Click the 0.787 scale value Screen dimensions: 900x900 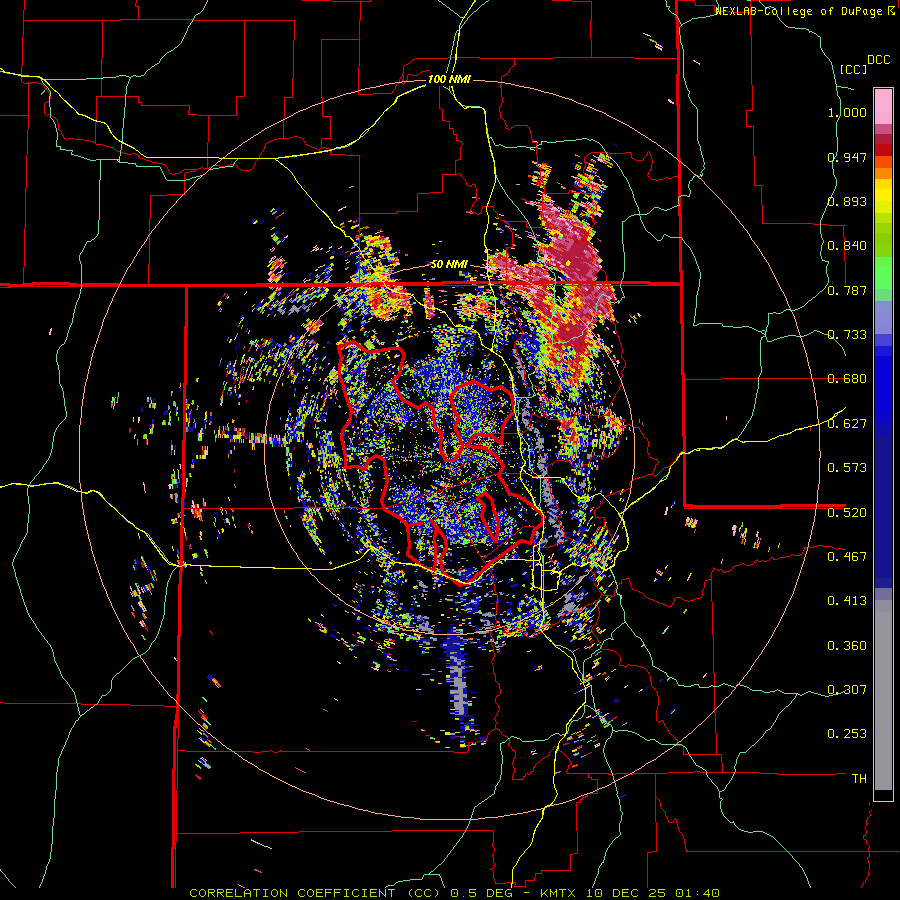pyautogui.click(x=847, y=290)
